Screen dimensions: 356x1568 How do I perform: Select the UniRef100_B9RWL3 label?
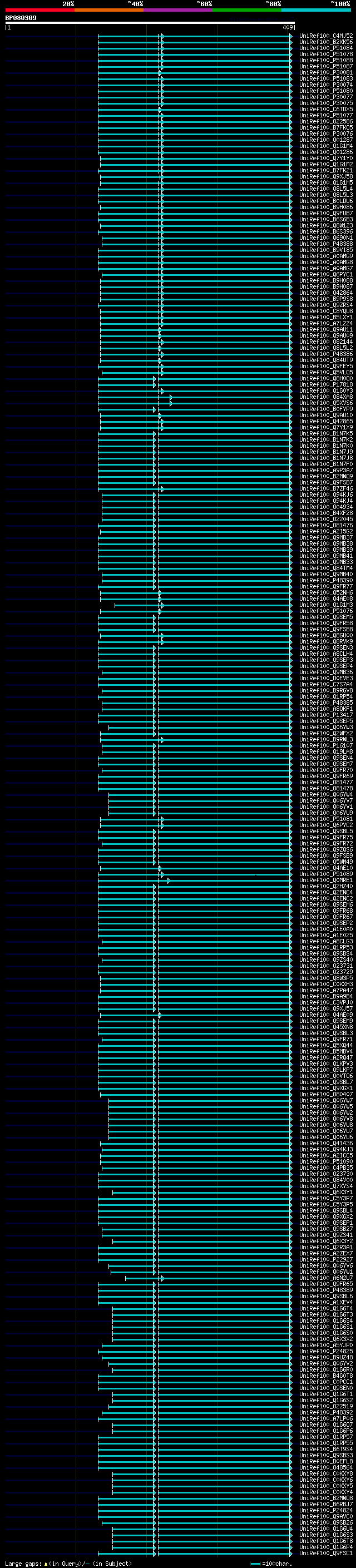pos(326,740)
